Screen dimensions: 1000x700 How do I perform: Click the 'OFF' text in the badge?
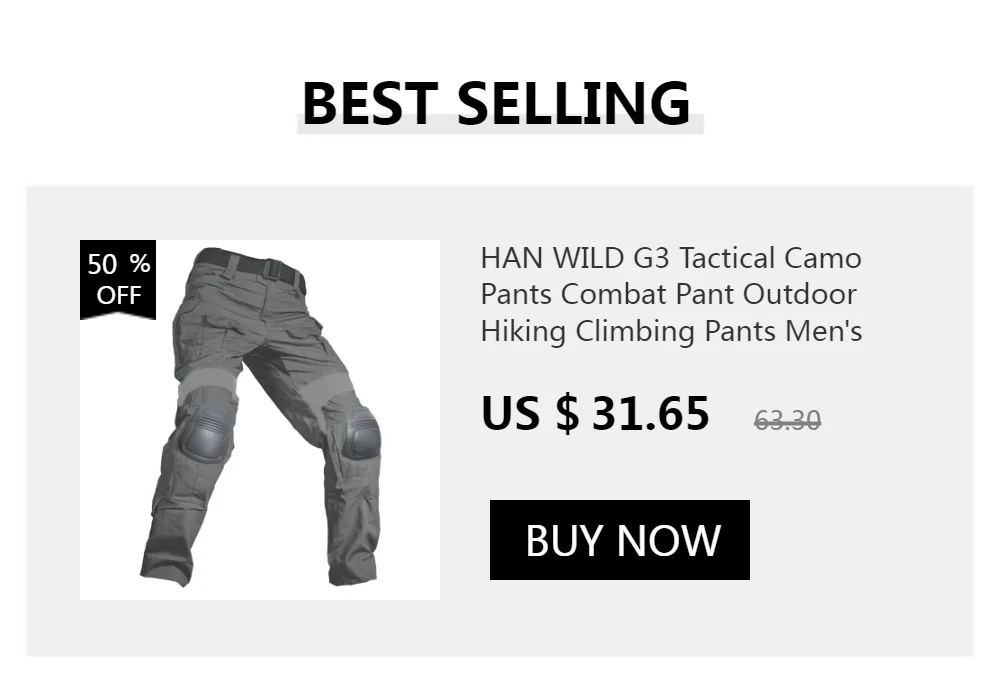[x=119, y=295]
